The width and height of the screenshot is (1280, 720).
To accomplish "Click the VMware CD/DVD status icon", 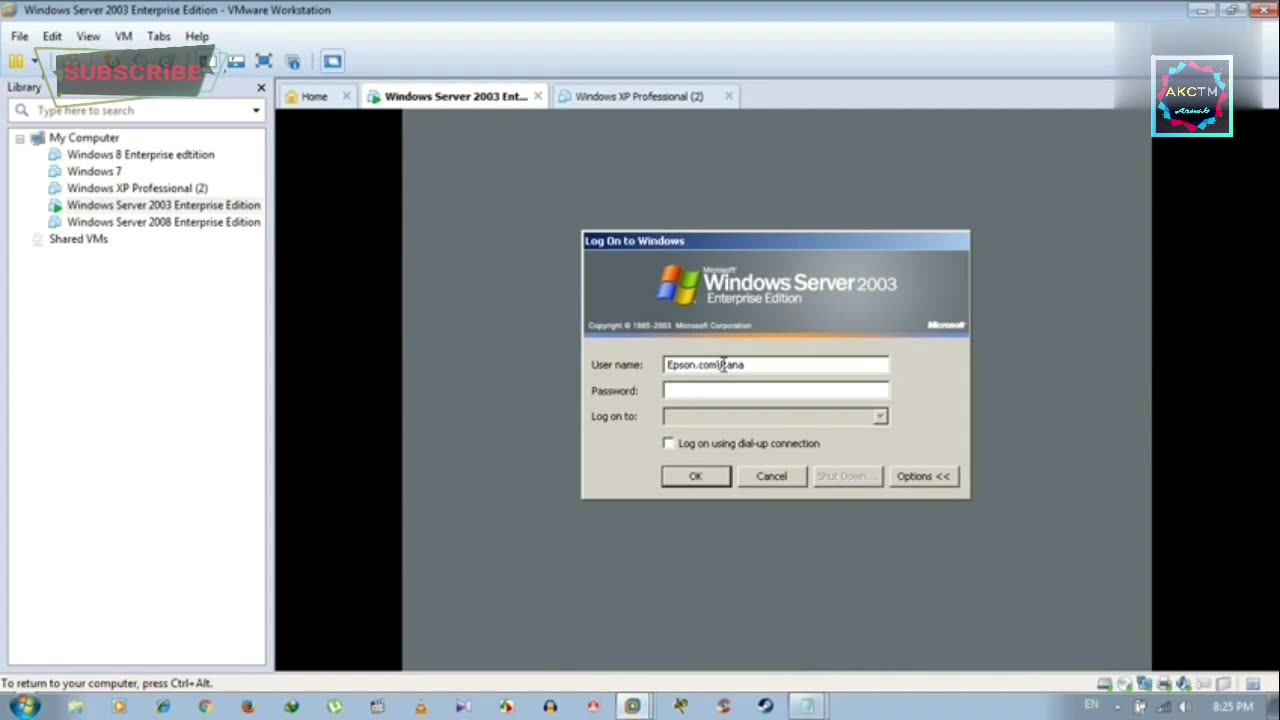I will (1124, 684).
